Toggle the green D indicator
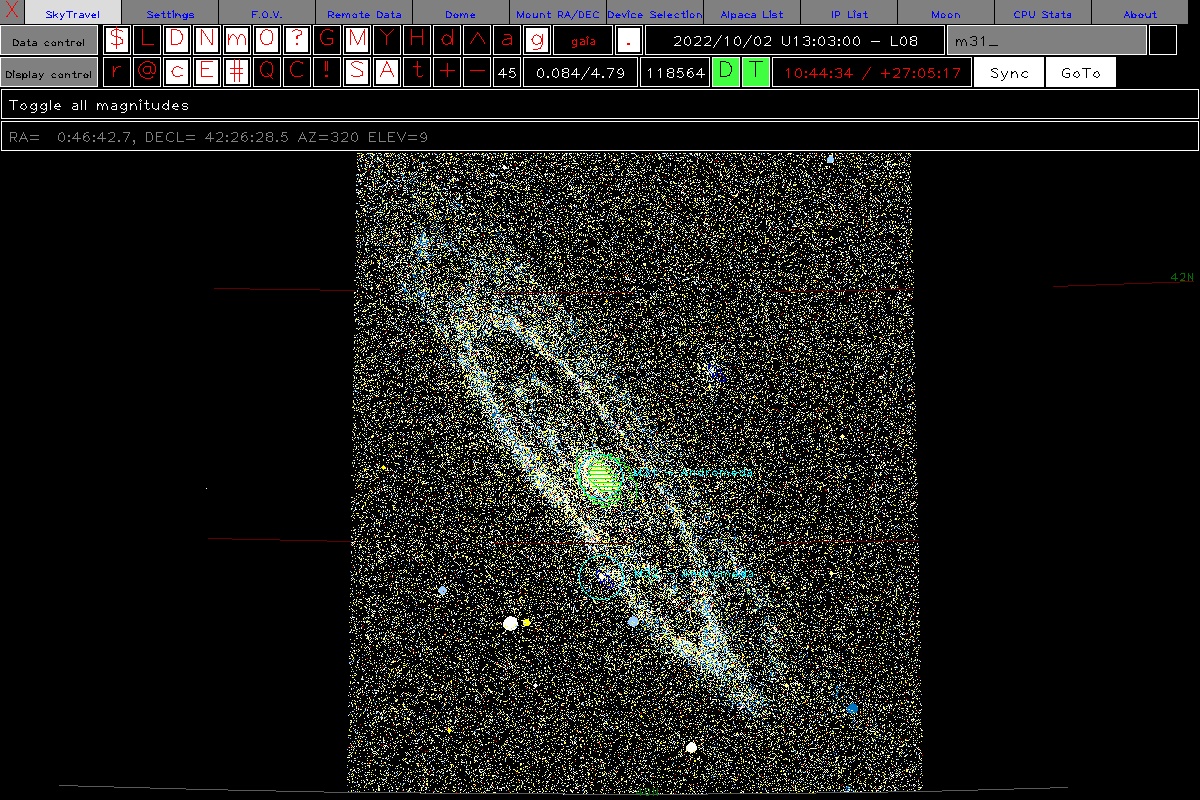Image resolution: width=1200 pixels, height=800 pixels. click(726, 73)
